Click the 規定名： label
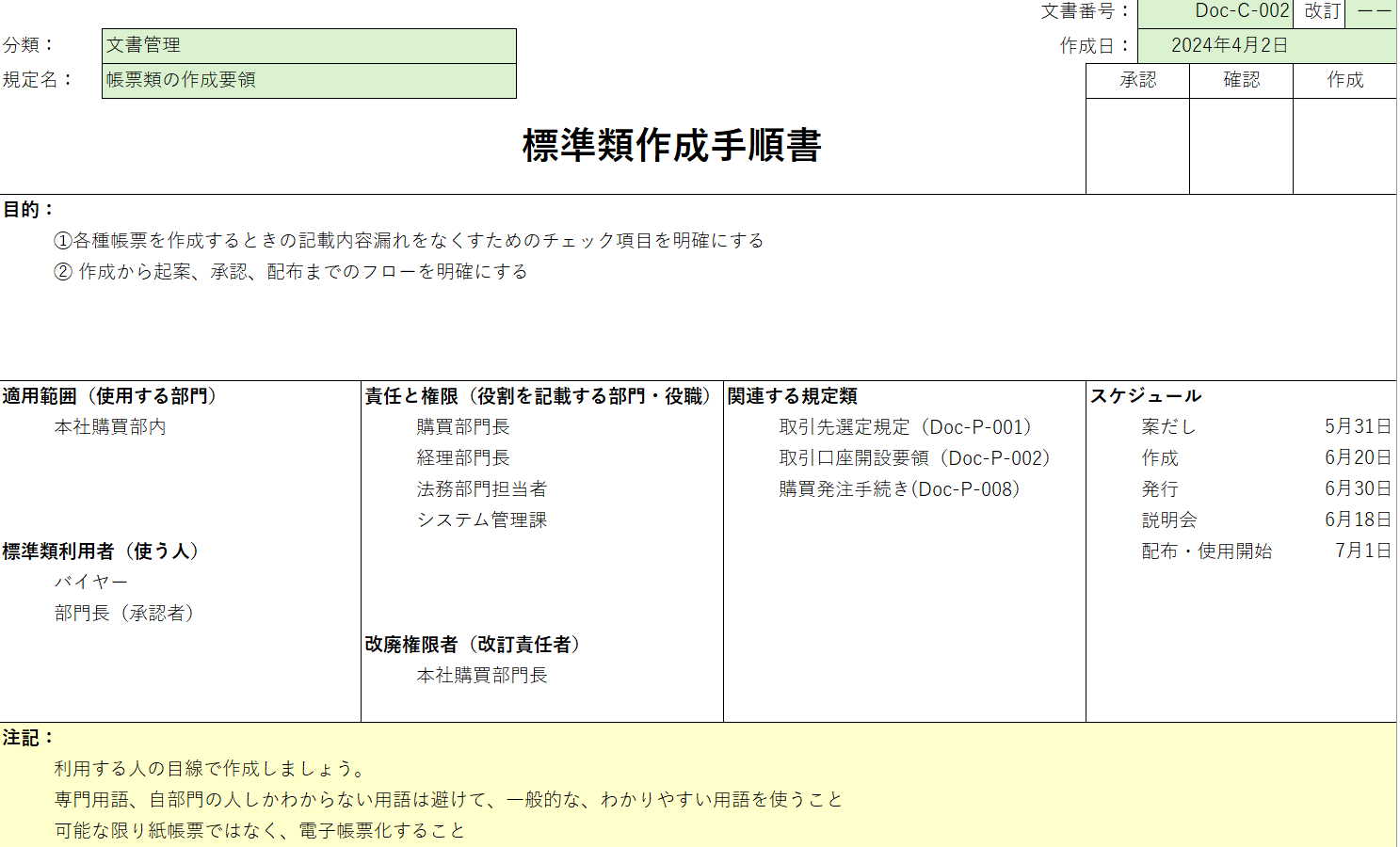1400x847 pixels. [x=39, y=80]
